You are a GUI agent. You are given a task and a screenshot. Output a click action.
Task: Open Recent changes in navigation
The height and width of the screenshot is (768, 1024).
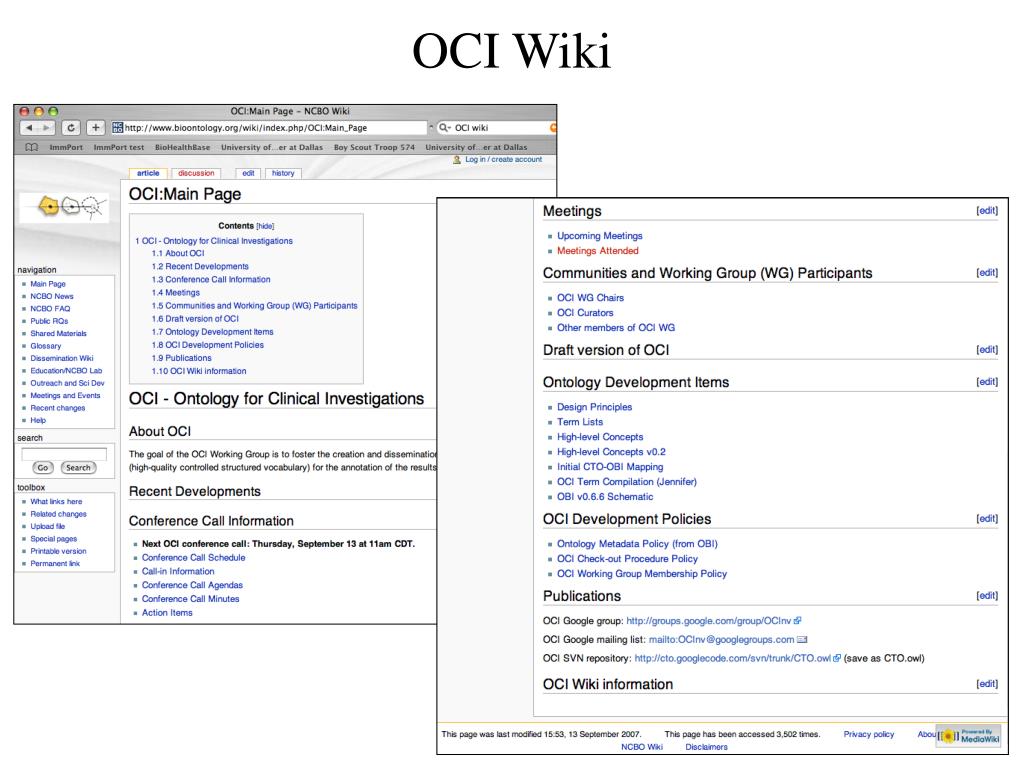click(x=57, y=408)
